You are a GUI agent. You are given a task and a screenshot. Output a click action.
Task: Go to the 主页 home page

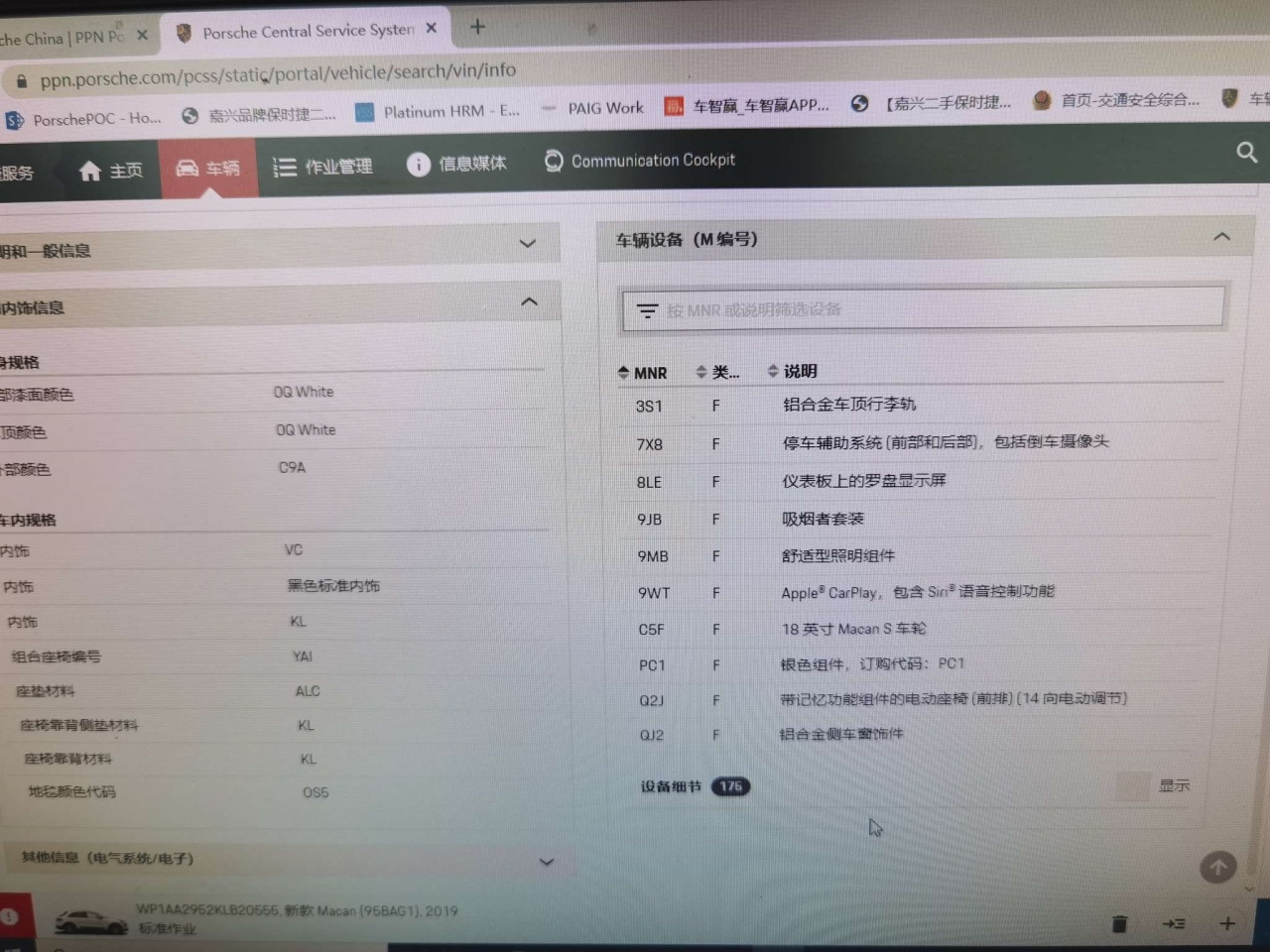(x=111, y=171)
